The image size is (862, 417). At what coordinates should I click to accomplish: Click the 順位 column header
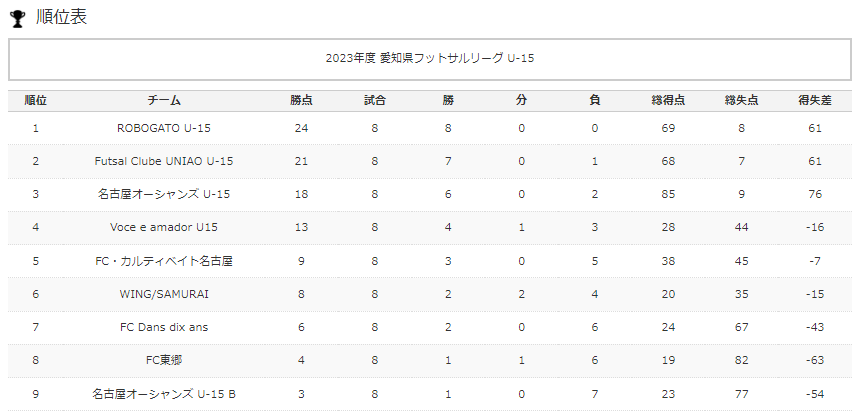[x=36, y=101]
